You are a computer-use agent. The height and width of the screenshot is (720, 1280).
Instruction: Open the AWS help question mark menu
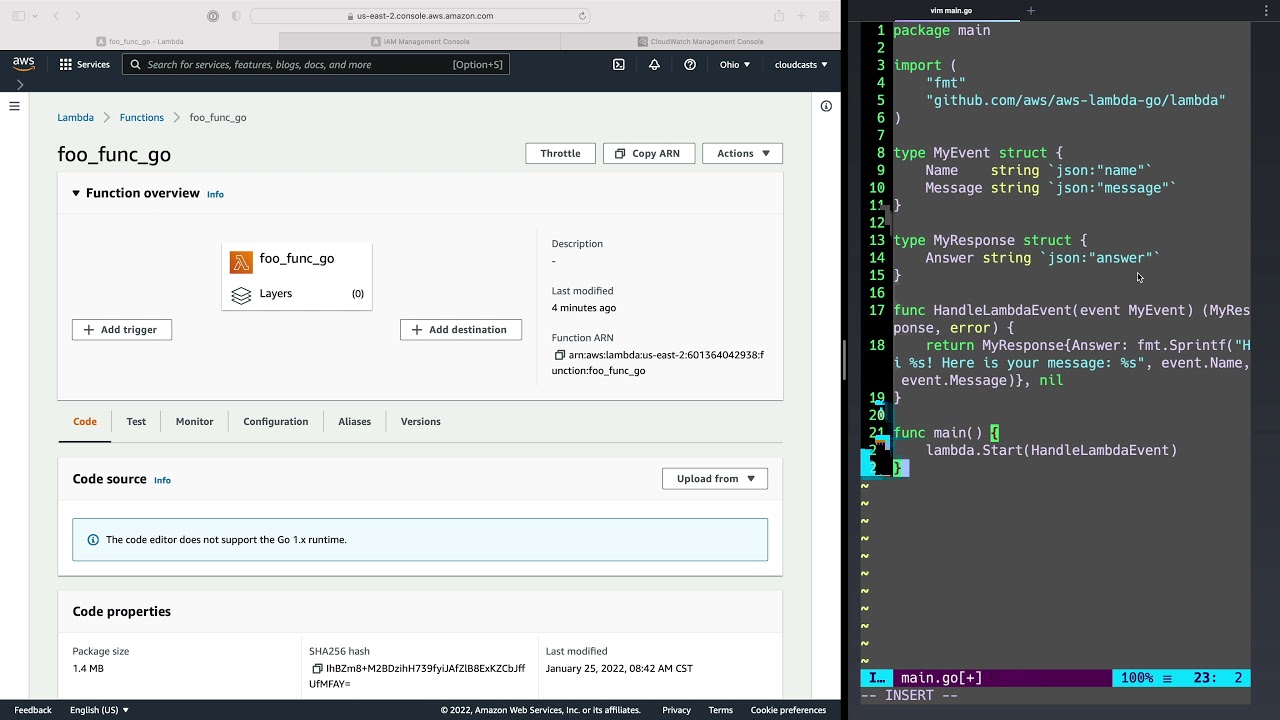coord(690,64)
